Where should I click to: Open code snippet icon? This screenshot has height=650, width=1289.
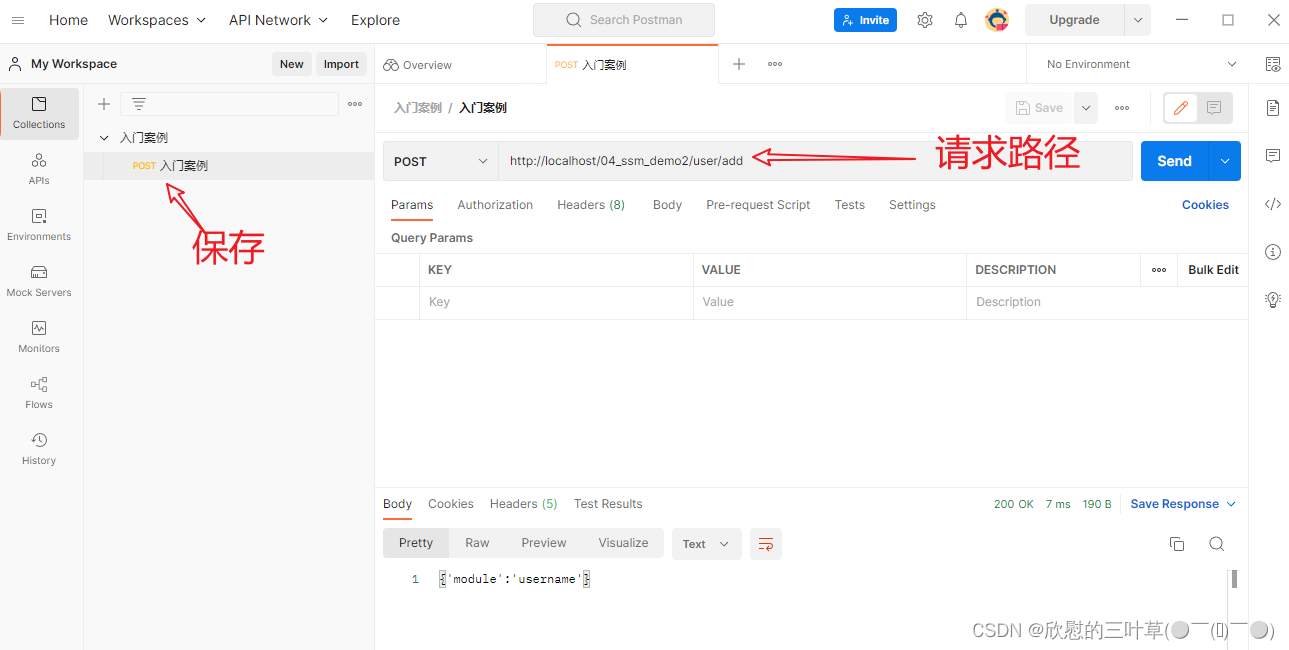(1273, 204)
